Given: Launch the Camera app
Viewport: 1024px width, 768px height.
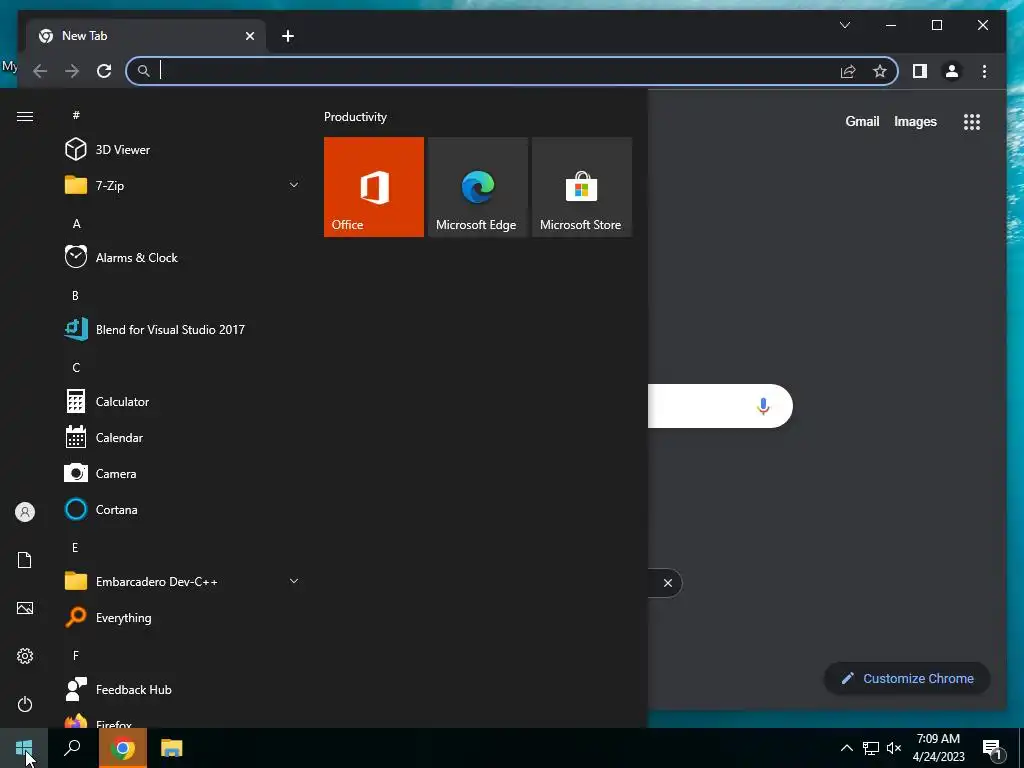Looking at the screenshot, I should (183, 473).
